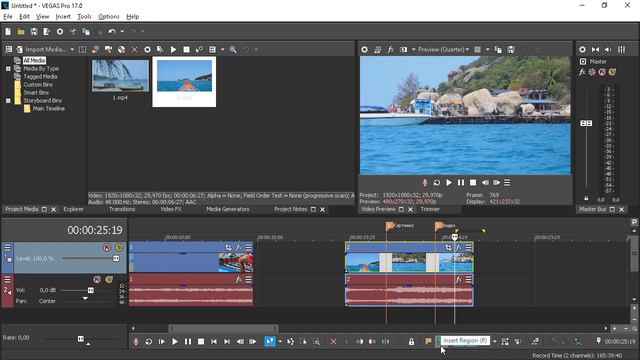
Task: Select the highlighted 2.mp4 media thumbnail
Action: point(184,82)
